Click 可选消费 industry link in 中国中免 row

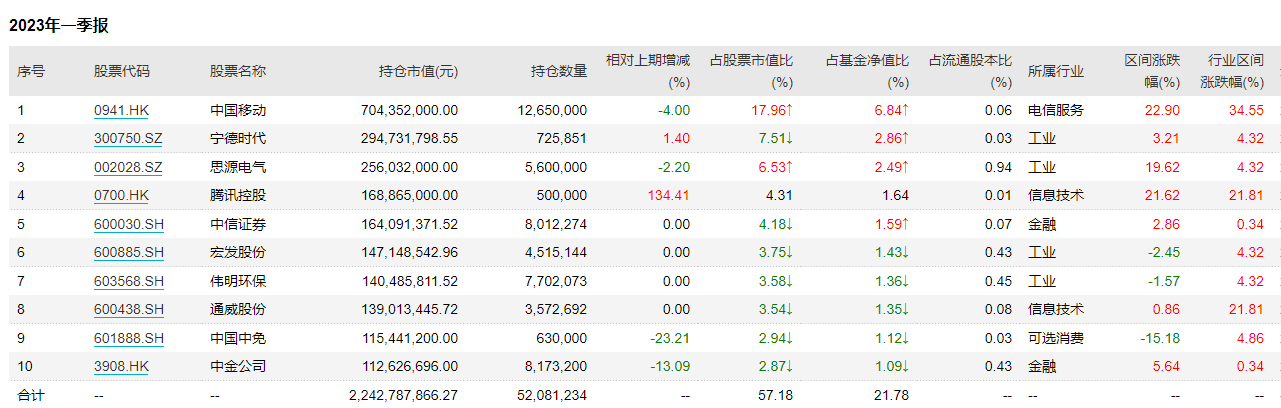tap(1056, 338)
